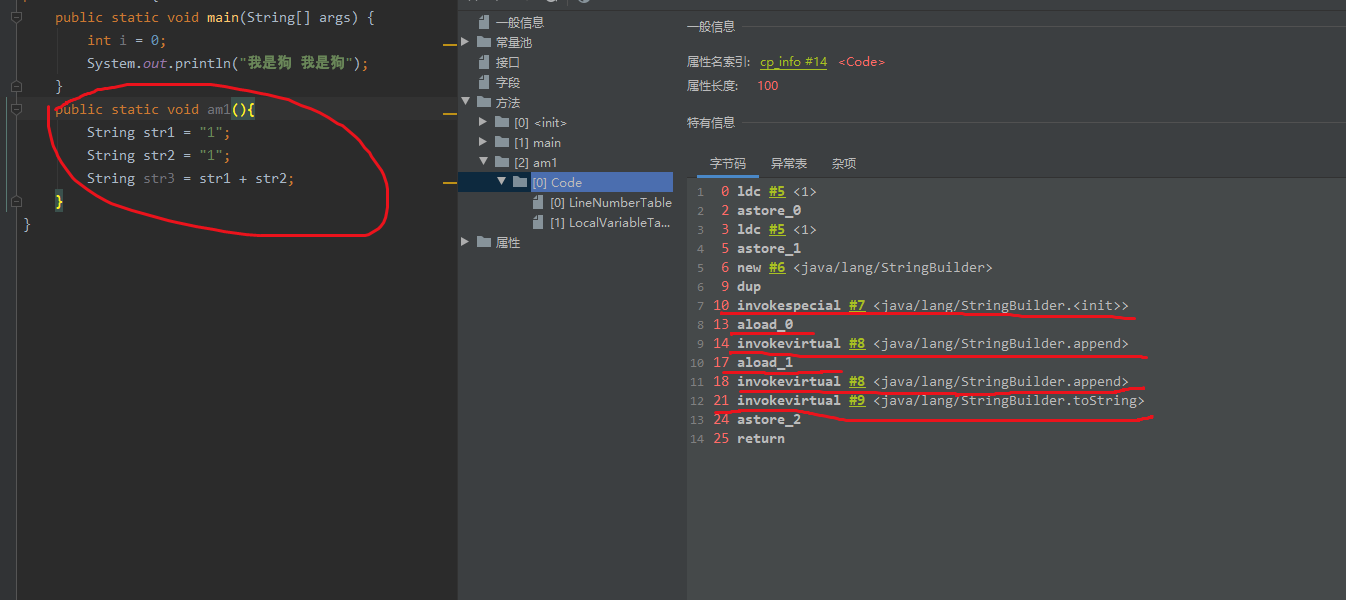Screen dimensions: 1346x600
Task: Click the file icon beside 一般信息 in the tree
Action: (x=485, y=22)
